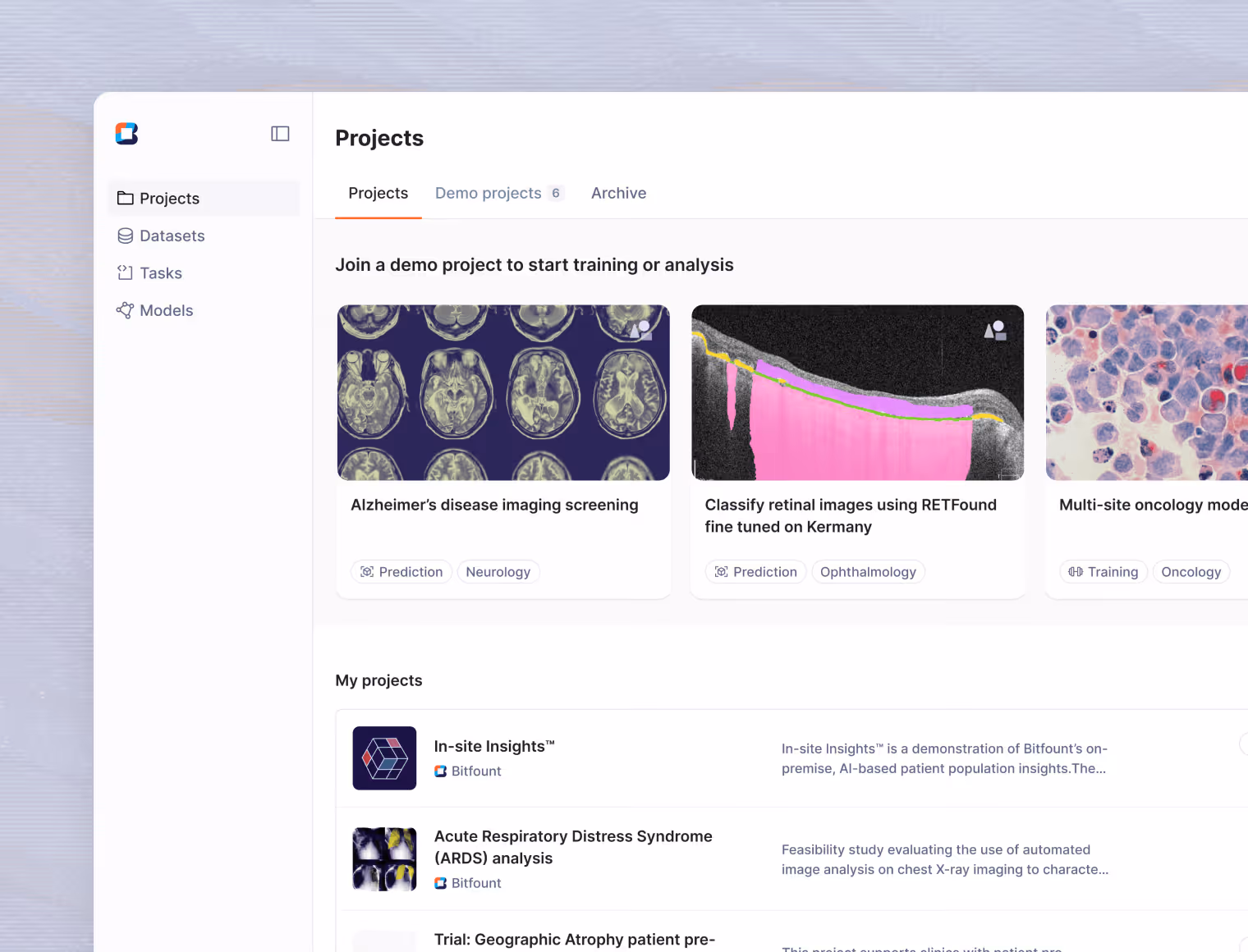Click the Ophthalmology tag

click(x=868, y=572)
